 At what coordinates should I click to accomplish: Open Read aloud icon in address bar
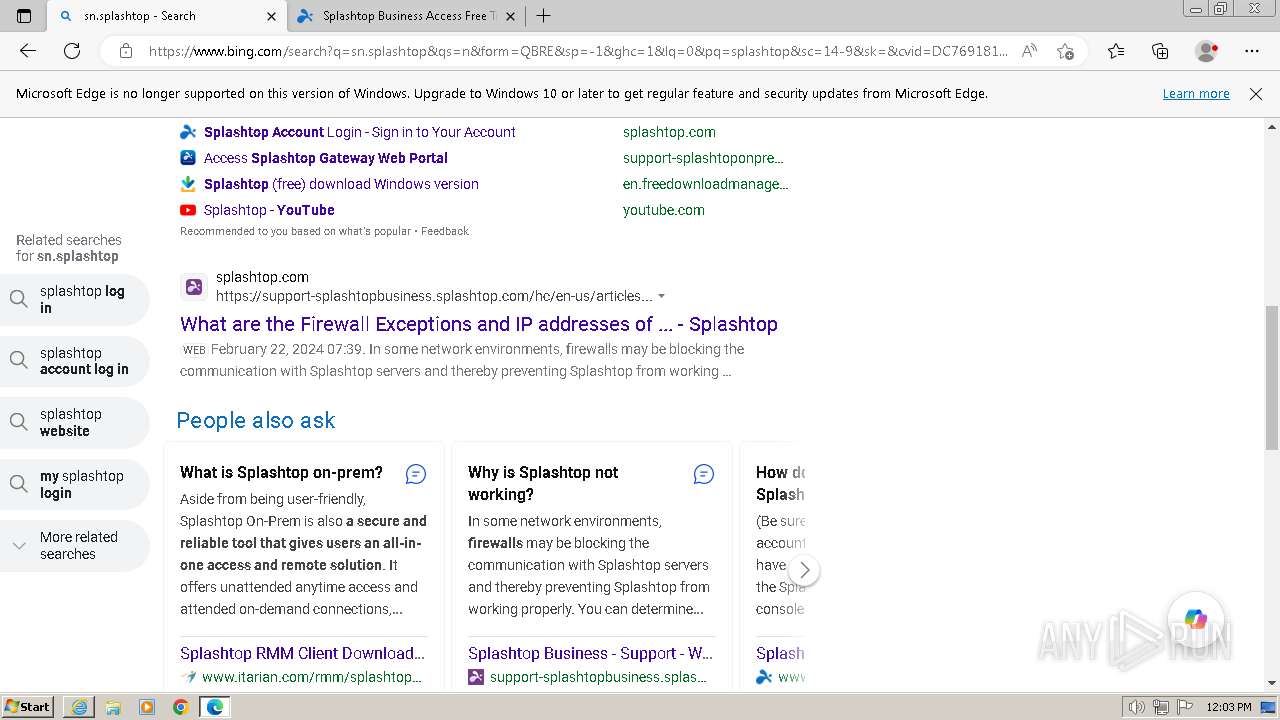tap(1029, 51)
